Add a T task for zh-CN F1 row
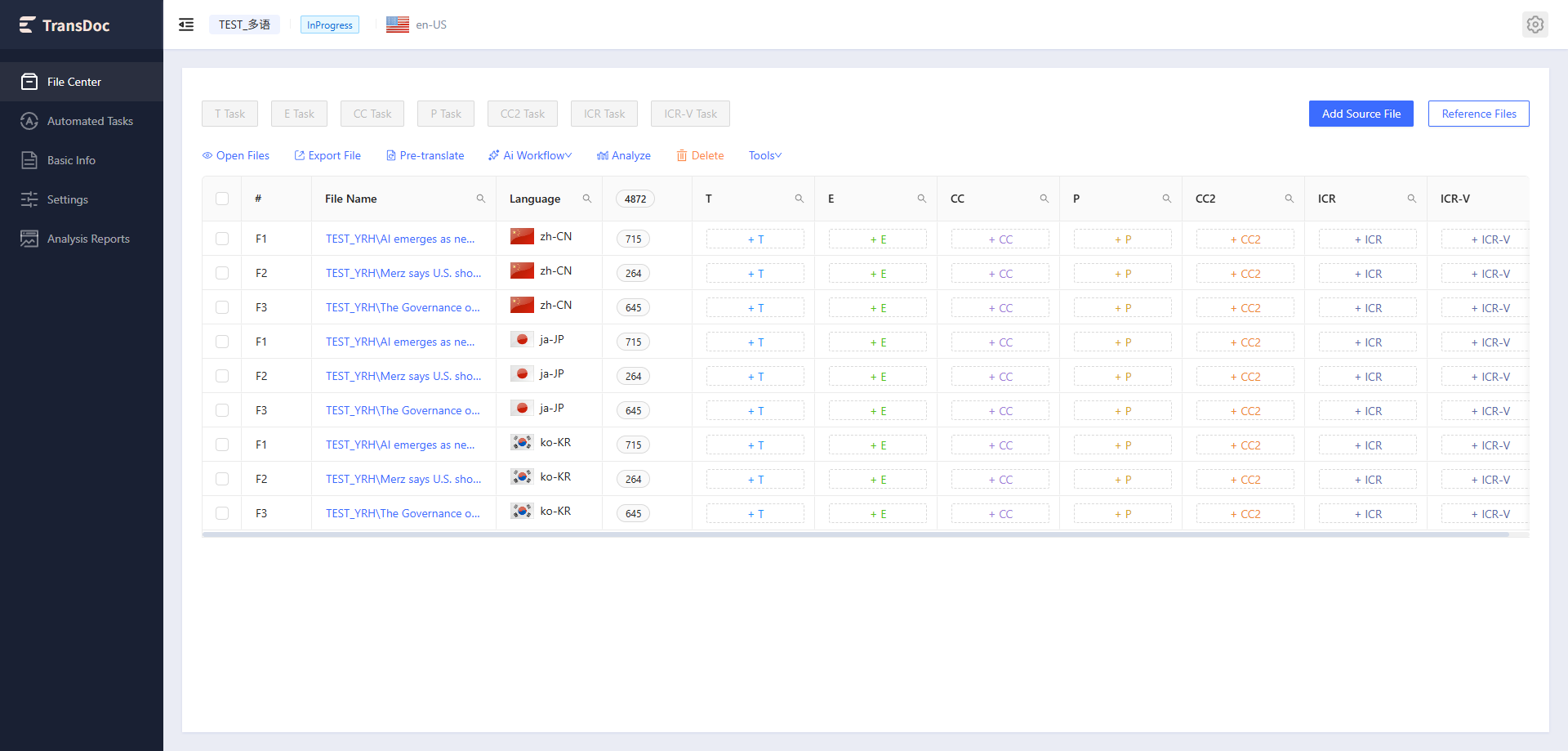 click(755, 239)
